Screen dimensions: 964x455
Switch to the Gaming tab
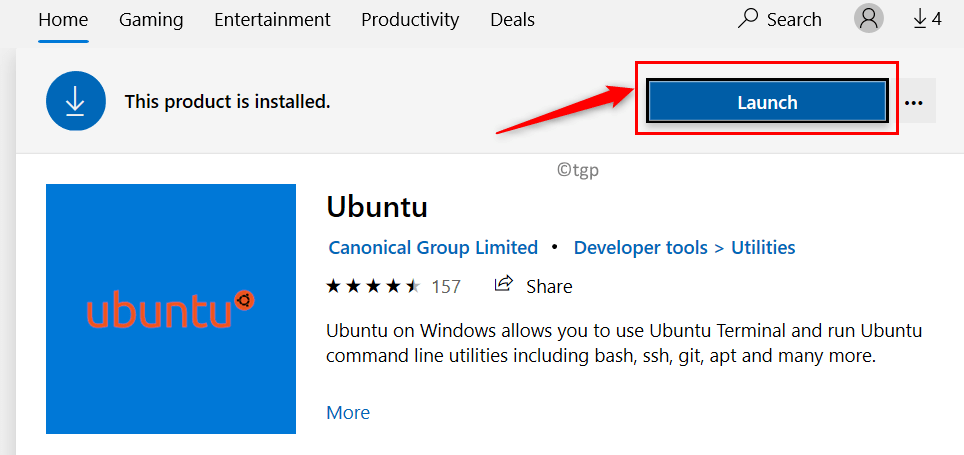pyautogui.click(x=150, y=20)
